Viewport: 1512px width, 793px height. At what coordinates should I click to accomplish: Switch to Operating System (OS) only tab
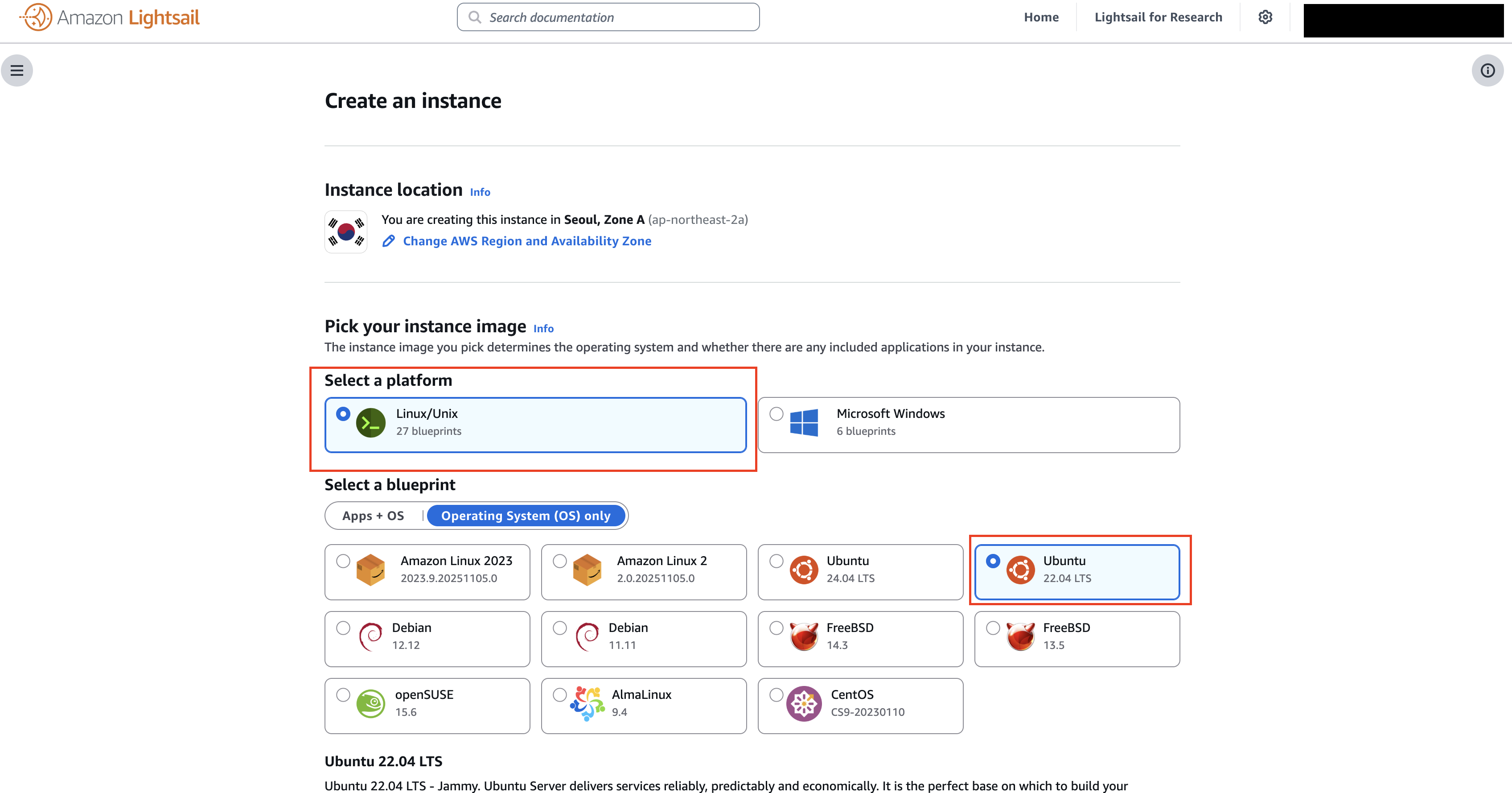coord(526,516)
